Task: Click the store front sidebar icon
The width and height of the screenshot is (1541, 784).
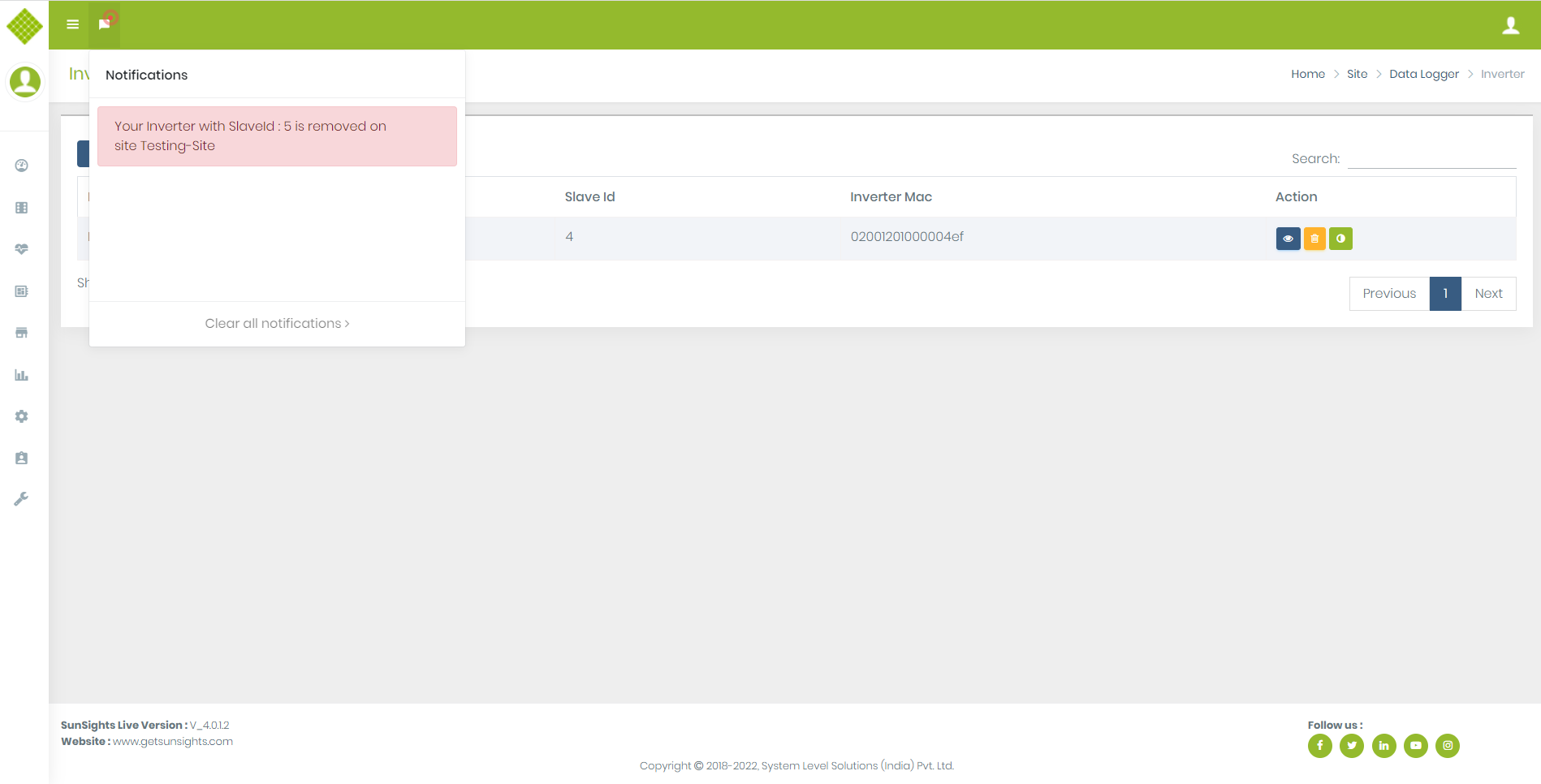Action: [x=22, y=333]
